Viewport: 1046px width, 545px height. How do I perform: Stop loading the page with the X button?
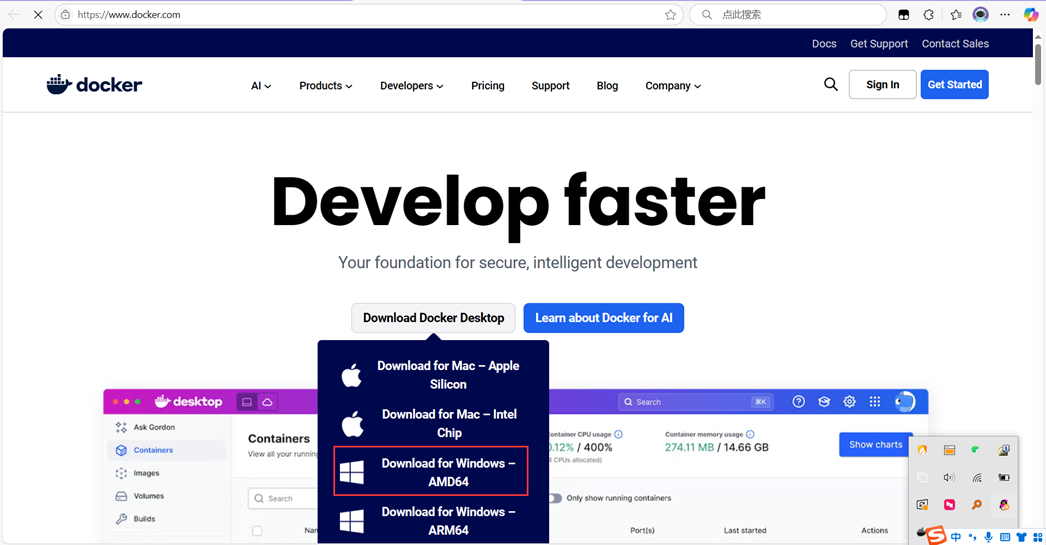(38, 15)
